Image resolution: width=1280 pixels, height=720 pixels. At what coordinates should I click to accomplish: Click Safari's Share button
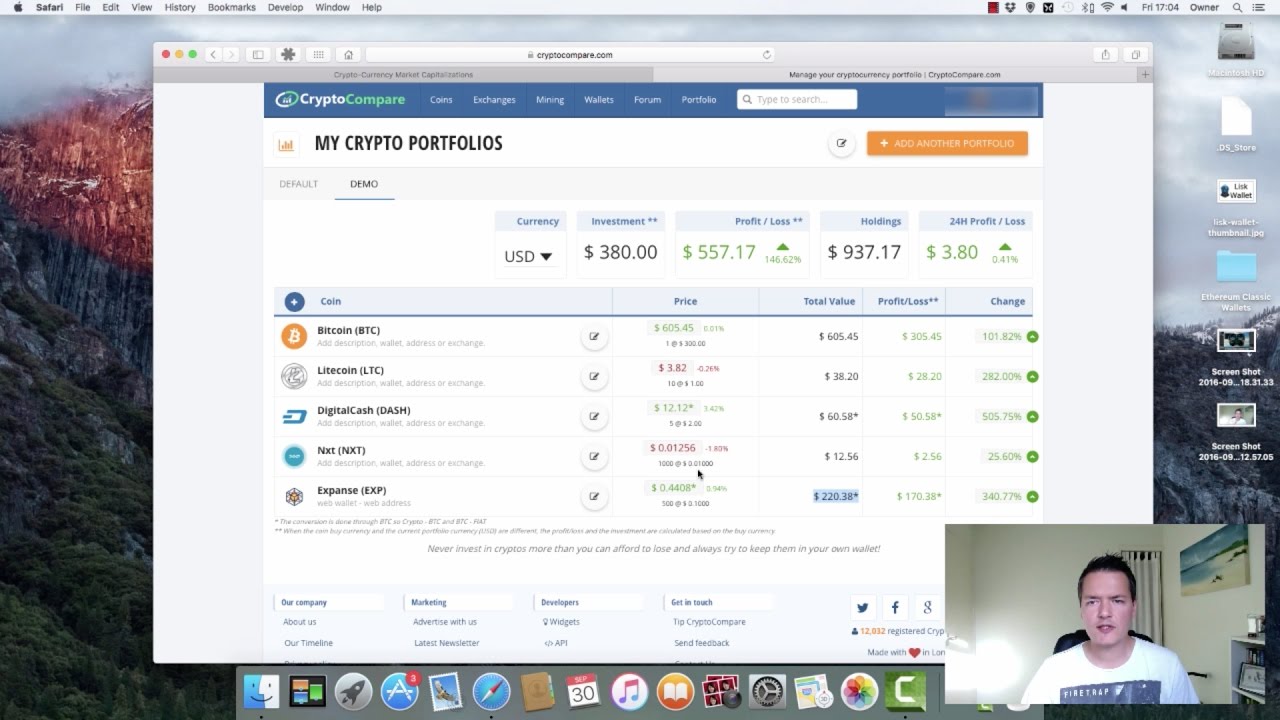pos(1105,55)
